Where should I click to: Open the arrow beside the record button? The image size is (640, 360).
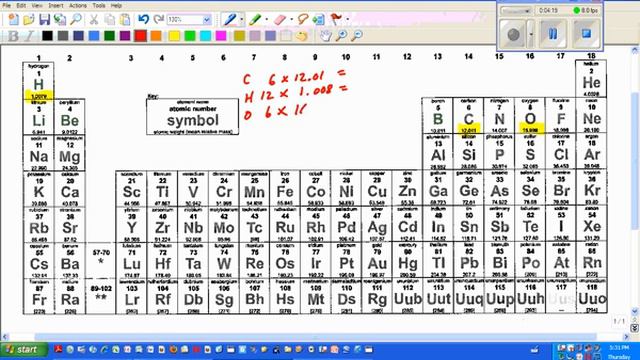pyautogui.click(x=531, y=34)
